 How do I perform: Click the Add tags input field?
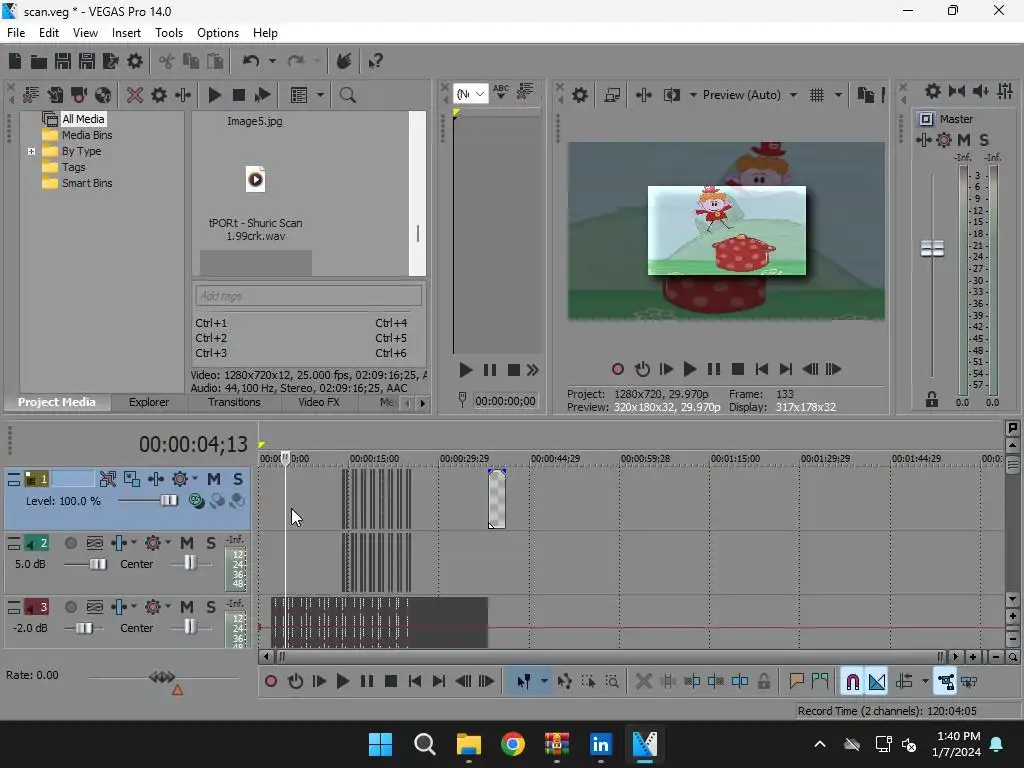pos(308,296)
